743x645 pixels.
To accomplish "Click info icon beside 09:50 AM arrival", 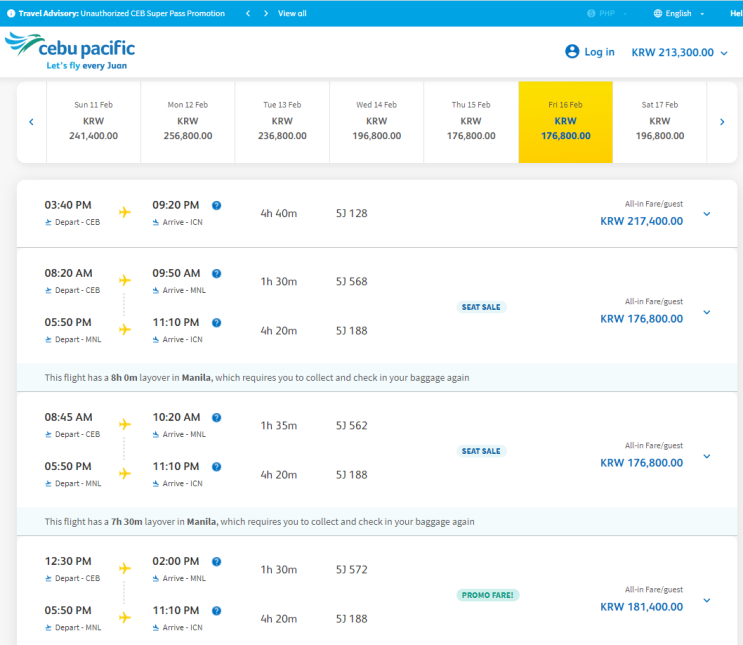I will click(x=217, y=273).
